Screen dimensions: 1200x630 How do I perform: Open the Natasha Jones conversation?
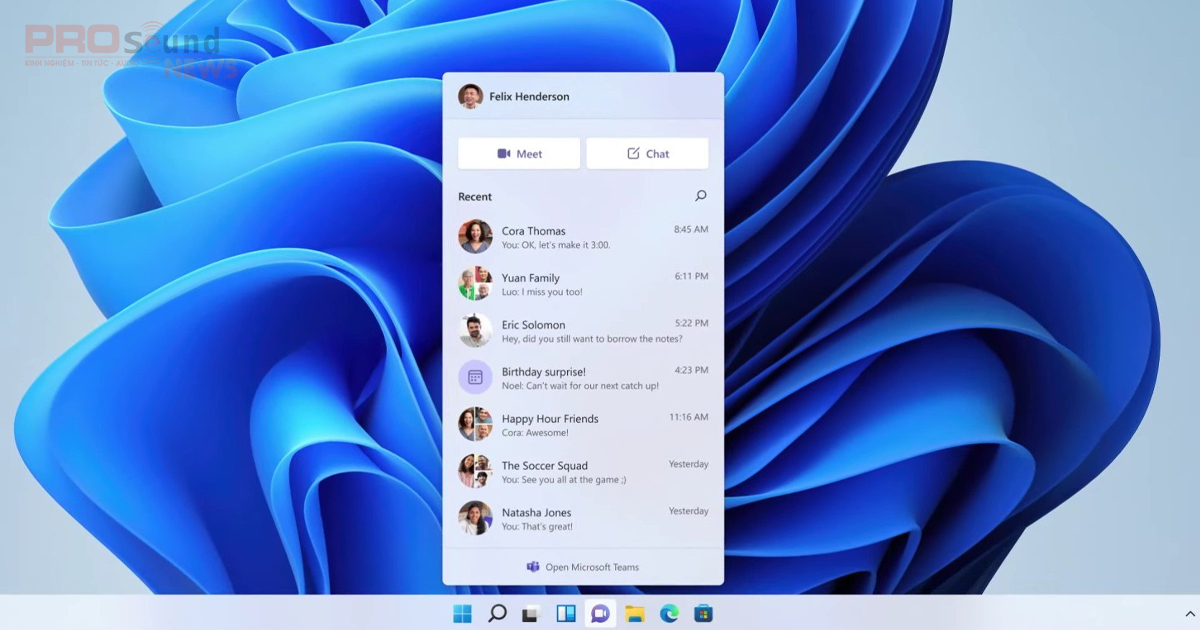[x=583, y=519]
